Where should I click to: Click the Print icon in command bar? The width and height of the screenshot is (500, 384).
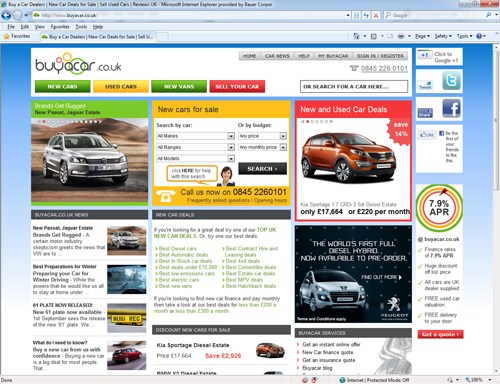(x=401, y=36)
